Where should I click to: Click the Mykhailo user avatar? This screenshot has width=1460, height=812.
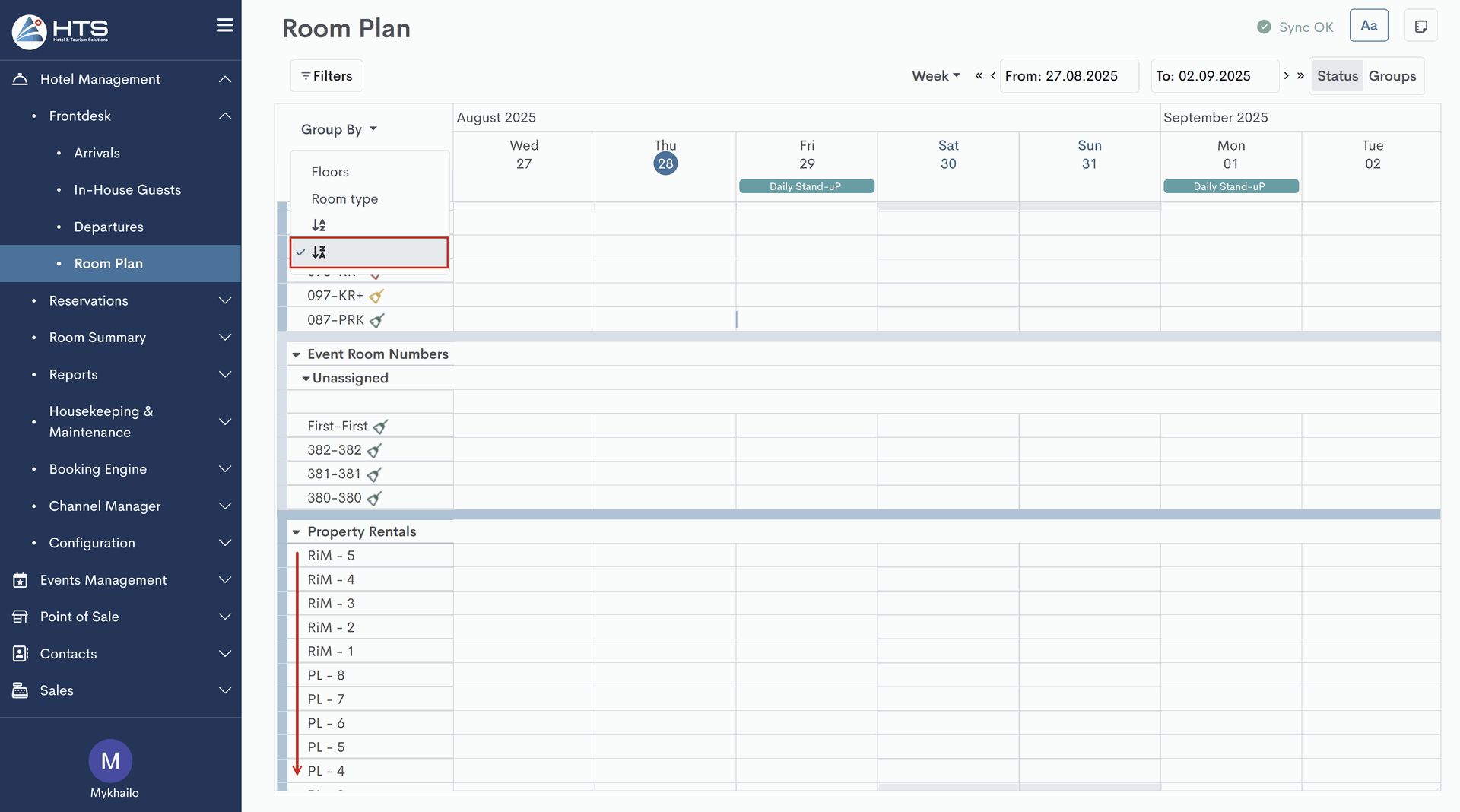[110, 760]
